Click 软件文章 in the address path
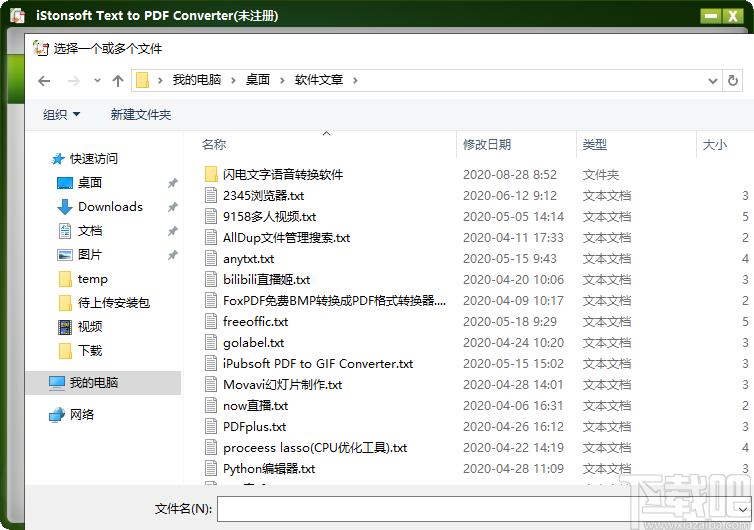The image size is (754, 530). pos(319,80)
